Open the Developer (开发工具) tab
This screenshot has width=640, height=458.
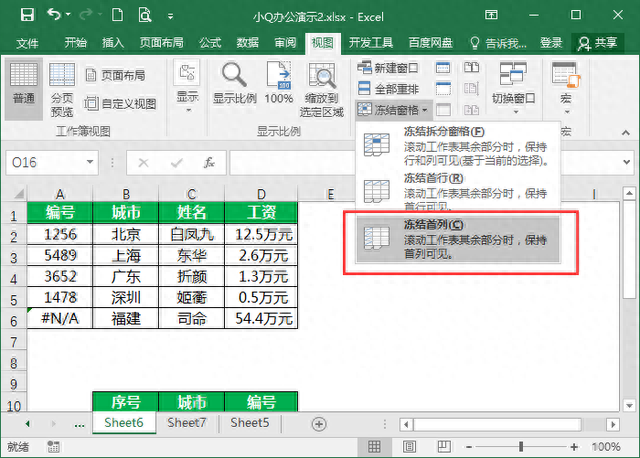point(371,42)
